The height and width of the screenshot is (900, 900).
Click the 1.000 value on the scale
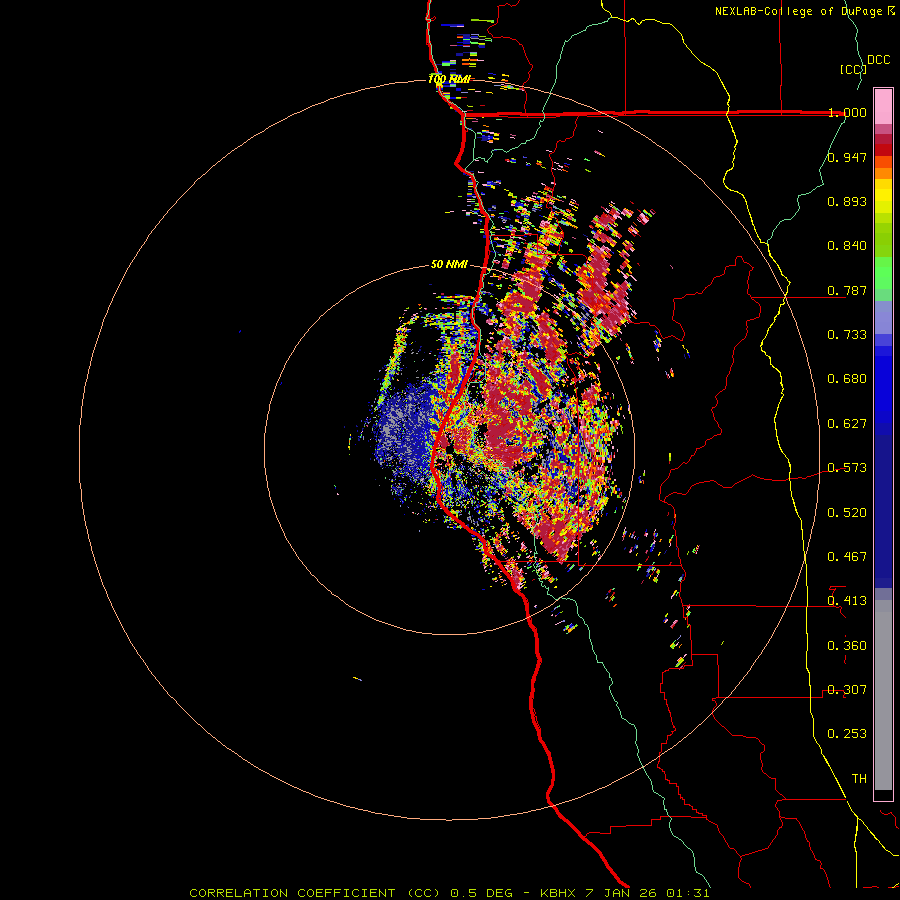[x=847, y=113]
